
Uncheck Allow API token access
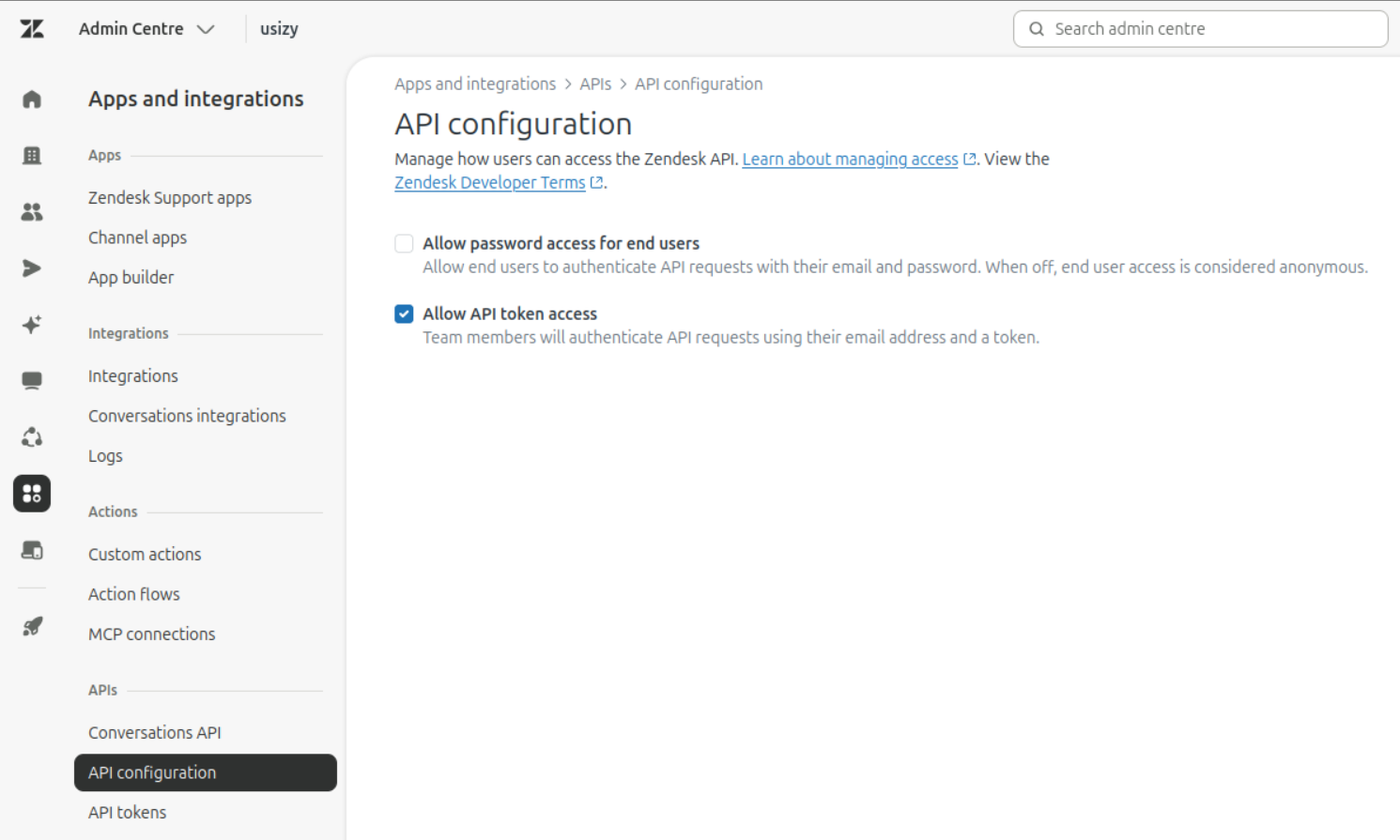(x=404, y=314)
